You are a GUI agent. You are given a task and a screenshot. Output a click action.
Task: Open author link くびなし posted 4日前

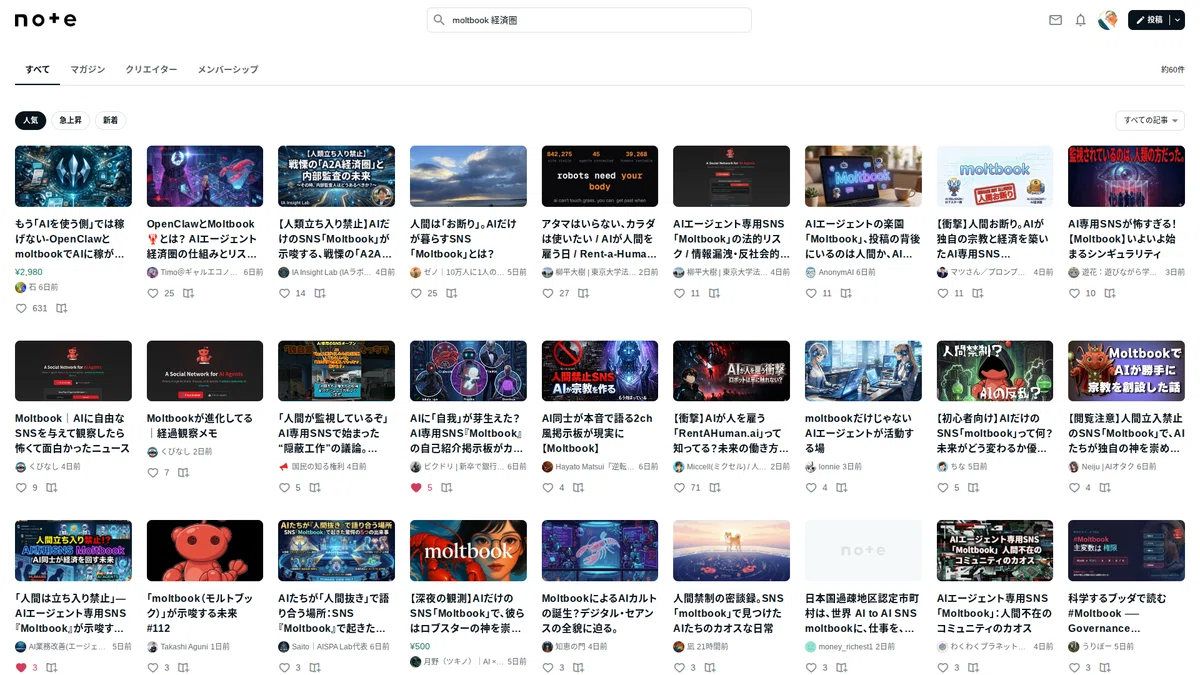[43, 466]
